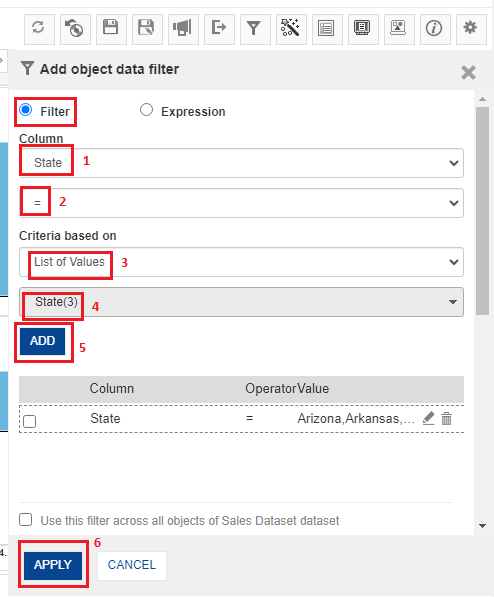Open the State column dropdown
Viewport: 494px width, 597px height.
[241, 163]
